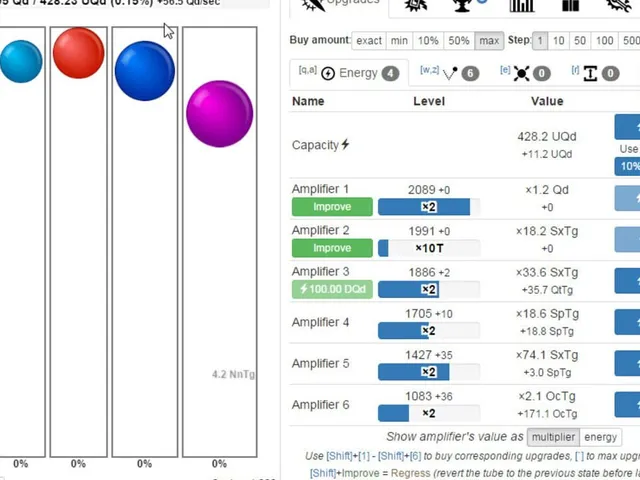Screen dimensions: 640x480
Task: Switch to the bounce angle [w,z] upgrades tab
Action: (449, 73)
